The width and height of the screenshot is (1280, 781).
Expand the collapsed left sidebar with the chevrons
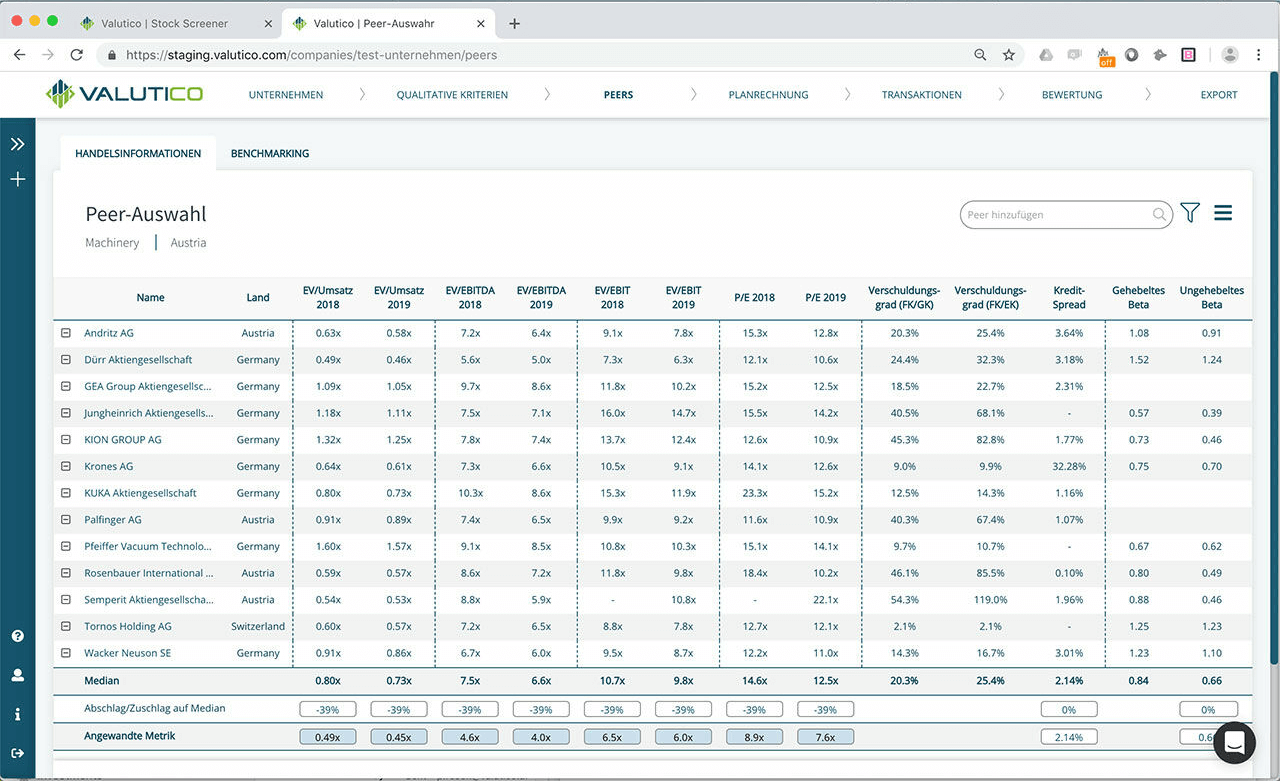pos(17,142)
